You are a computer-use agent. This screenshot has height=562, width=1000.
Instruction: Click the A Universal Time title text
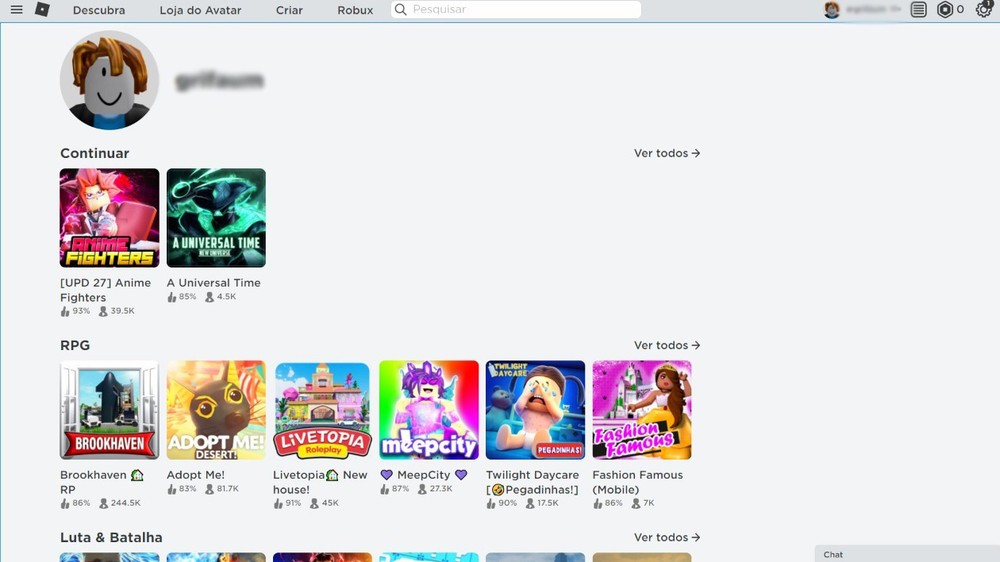tap(214, 283)
